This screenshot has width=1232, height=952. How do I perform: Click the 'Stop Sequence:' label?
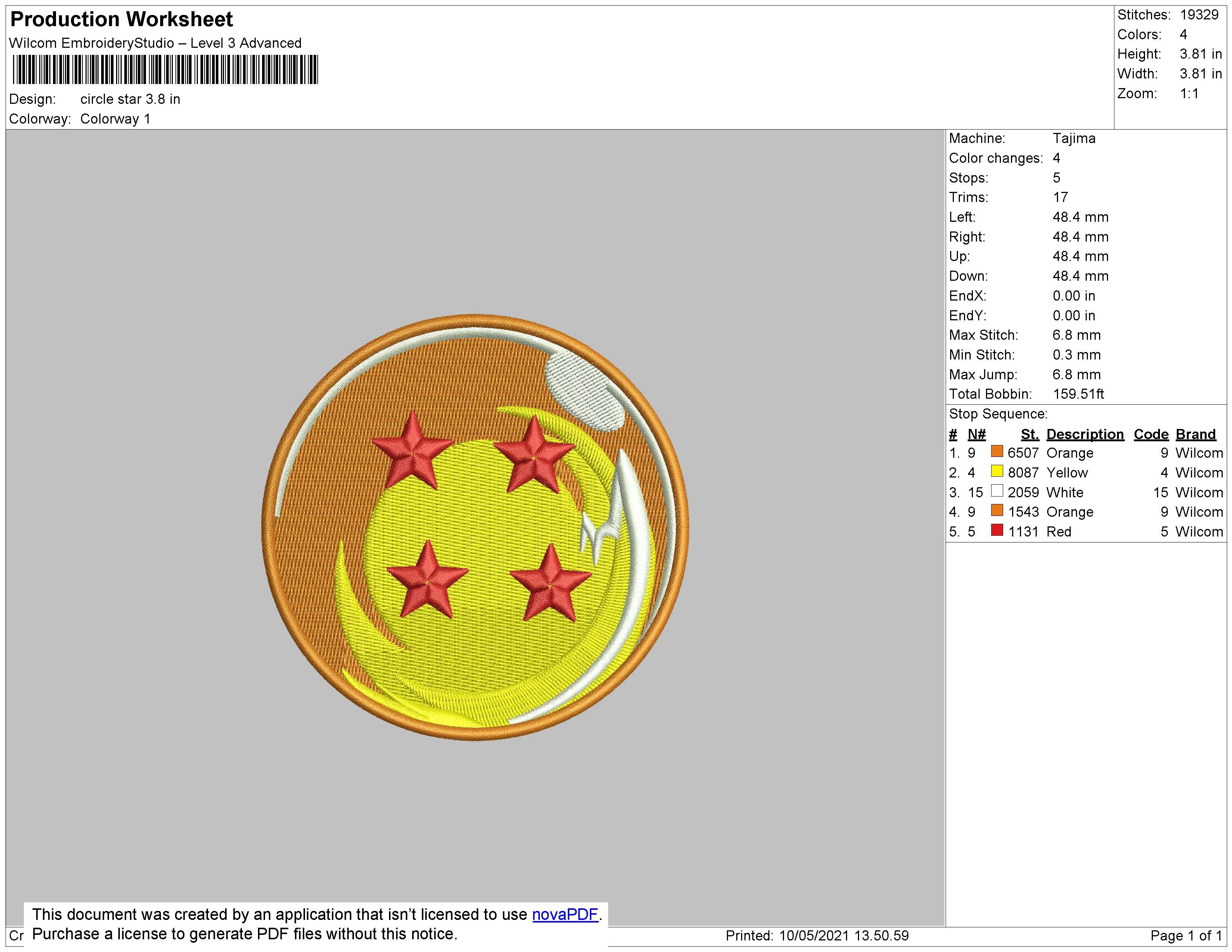point(998,414)
